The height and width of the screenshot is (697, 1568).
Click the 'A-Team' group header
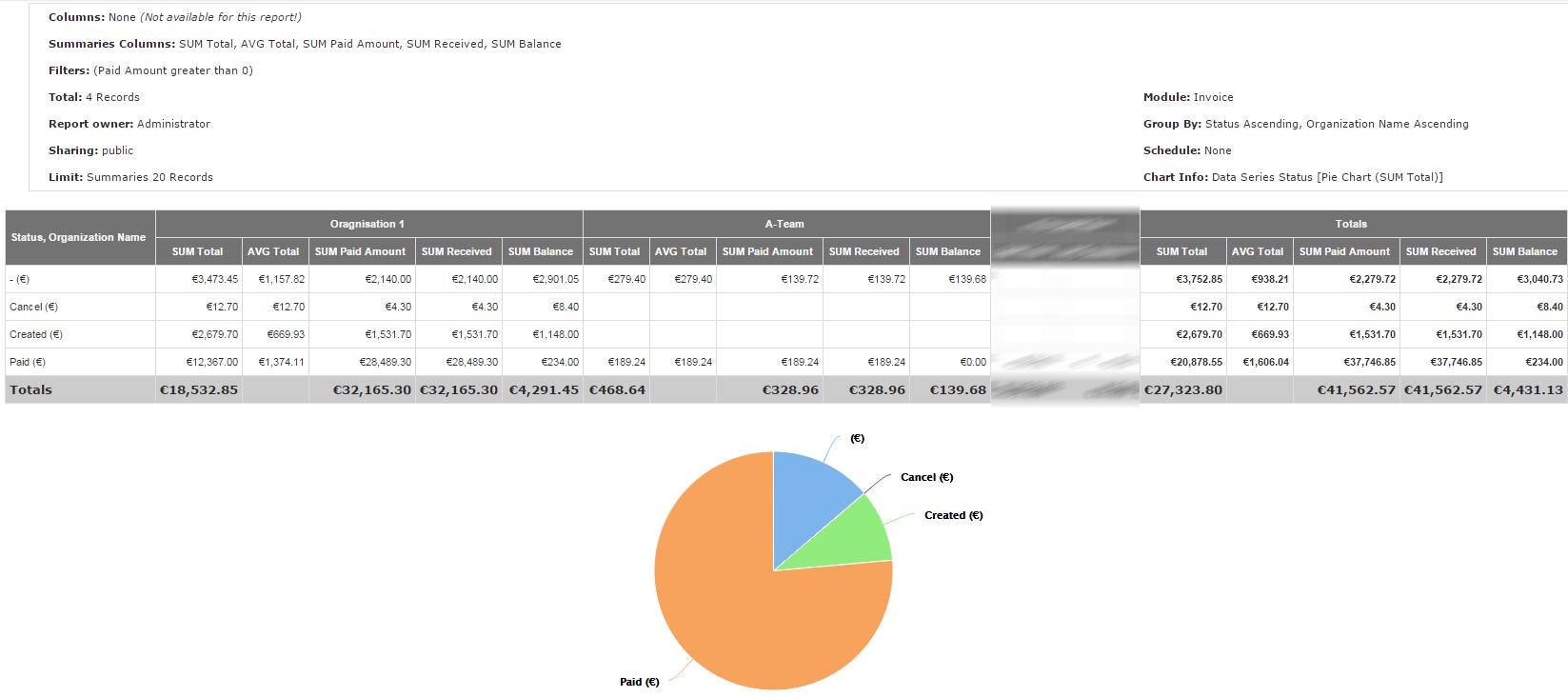(784, 224)
